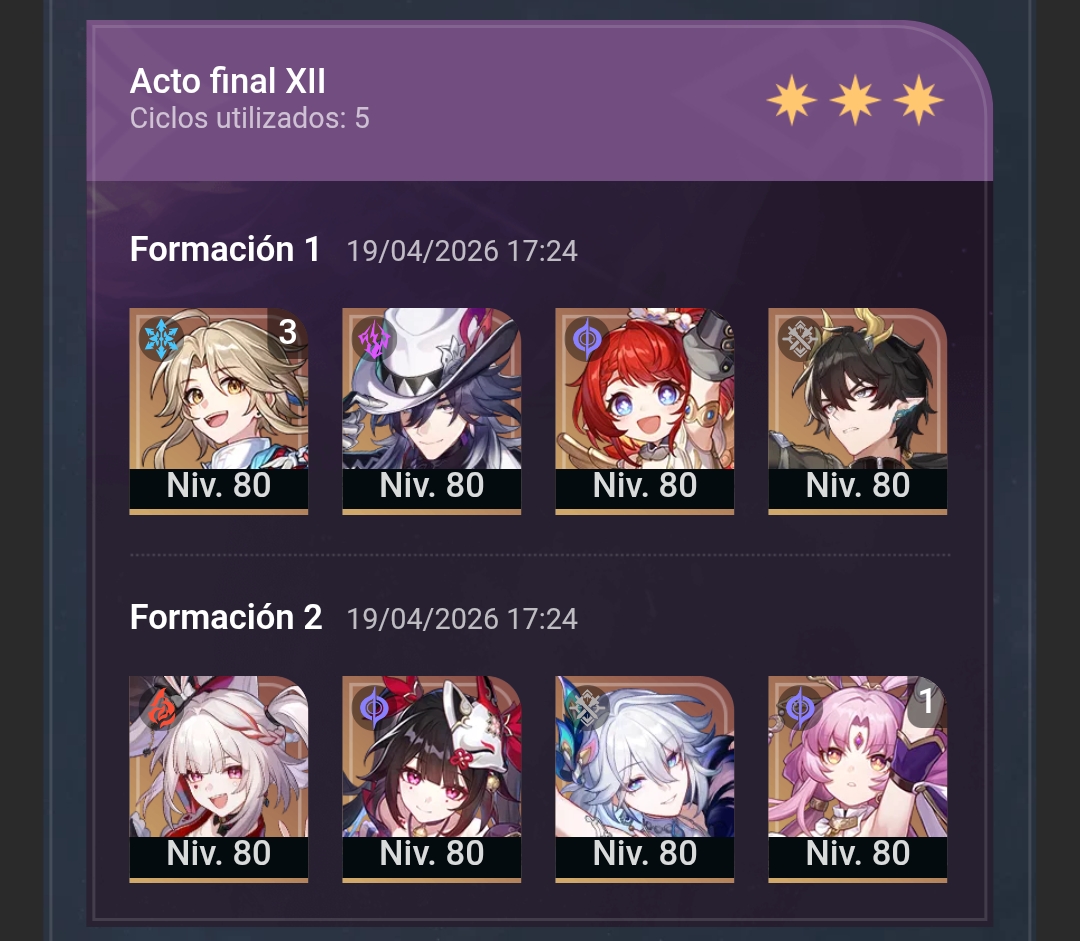Click the Acto final XII title
This screenshot has width=1080, height=941.
tap(228, 81)
